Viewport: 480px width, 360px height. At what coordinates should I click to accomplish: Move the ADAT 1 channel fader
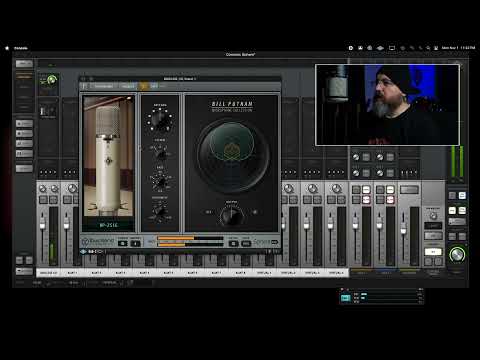67,224
